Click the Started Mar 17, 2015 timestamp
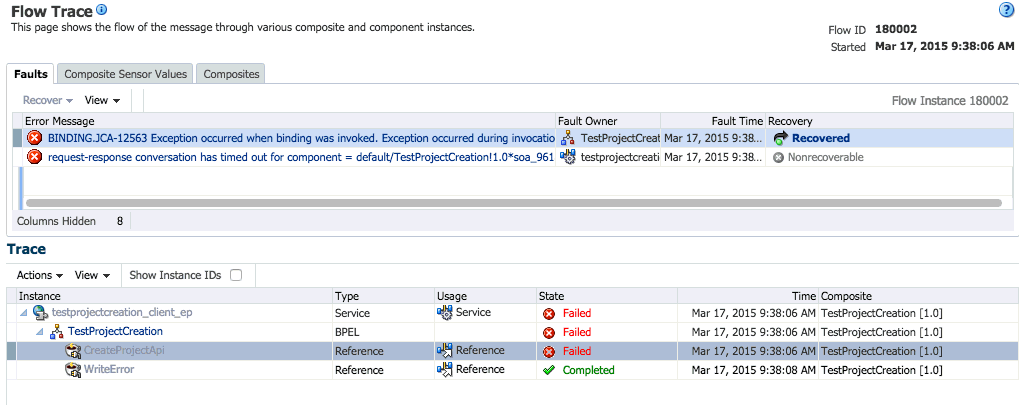Image resolution: width=1022 pixels, height=405 pixels. tap(944, 46)
